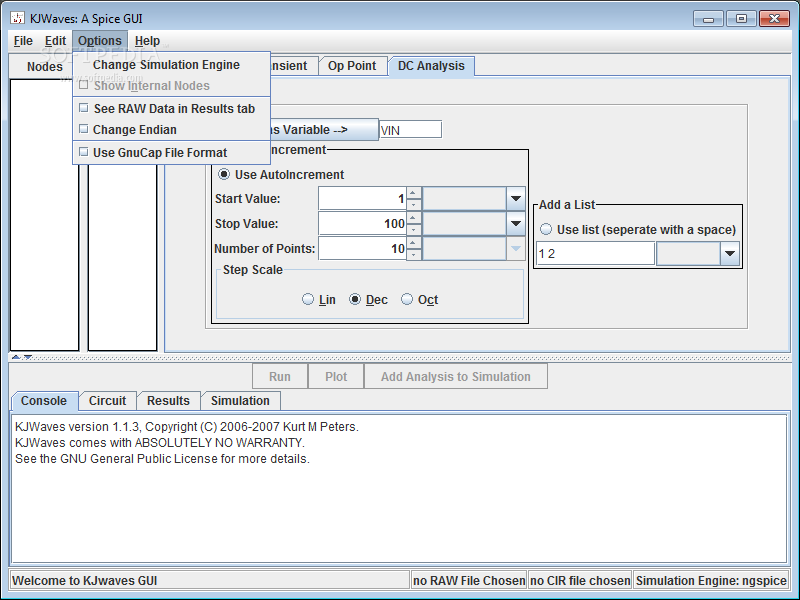Maximize the KJWaves window
The width and height of the screenshot is (800, 600).
click(741, 19)
